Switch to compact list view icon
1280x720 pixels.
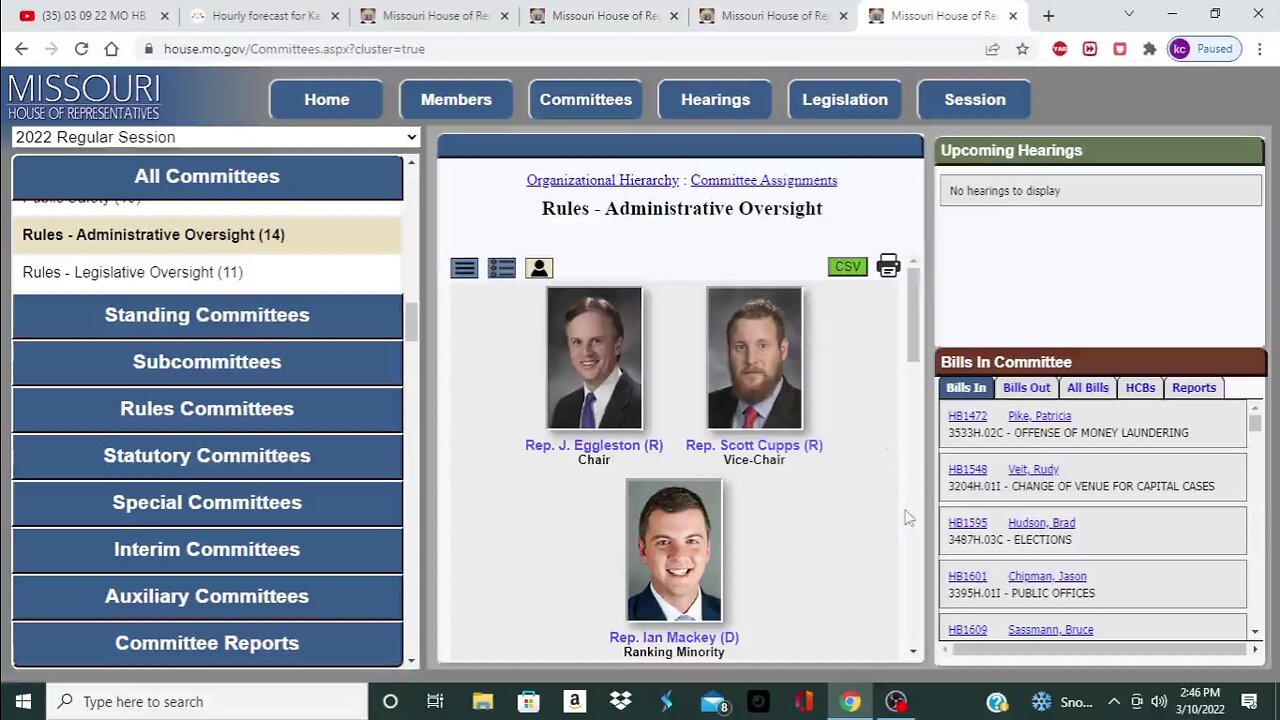[464, 268]
